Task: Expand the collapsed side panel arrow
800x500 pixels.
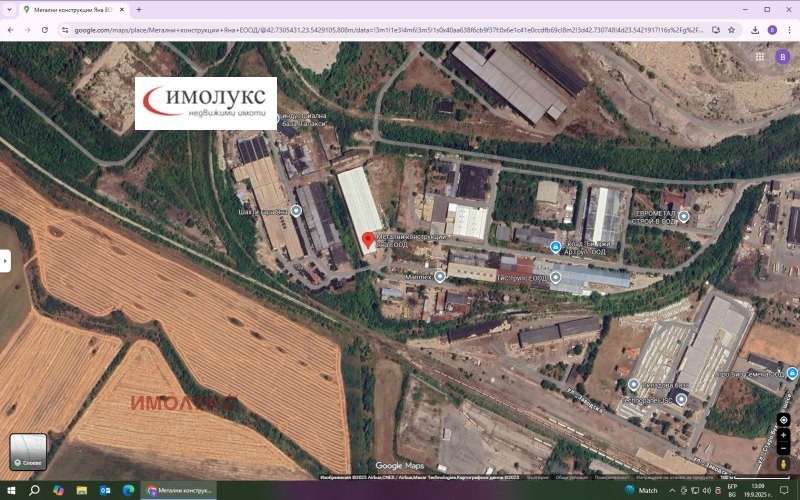Action: 5,261
